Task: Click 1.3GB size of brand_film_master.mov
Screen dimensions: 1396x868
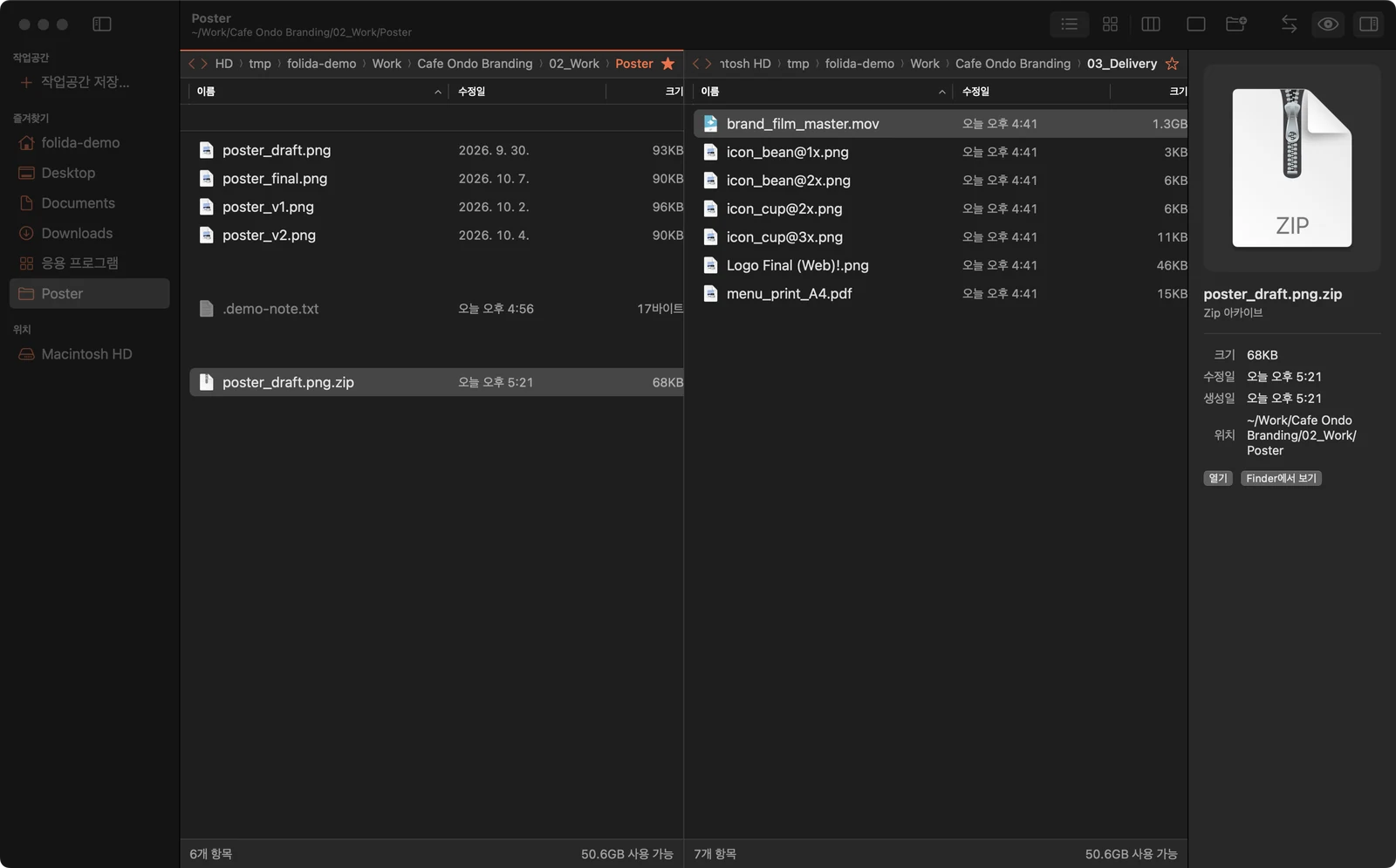Action: pos(1169,124)
